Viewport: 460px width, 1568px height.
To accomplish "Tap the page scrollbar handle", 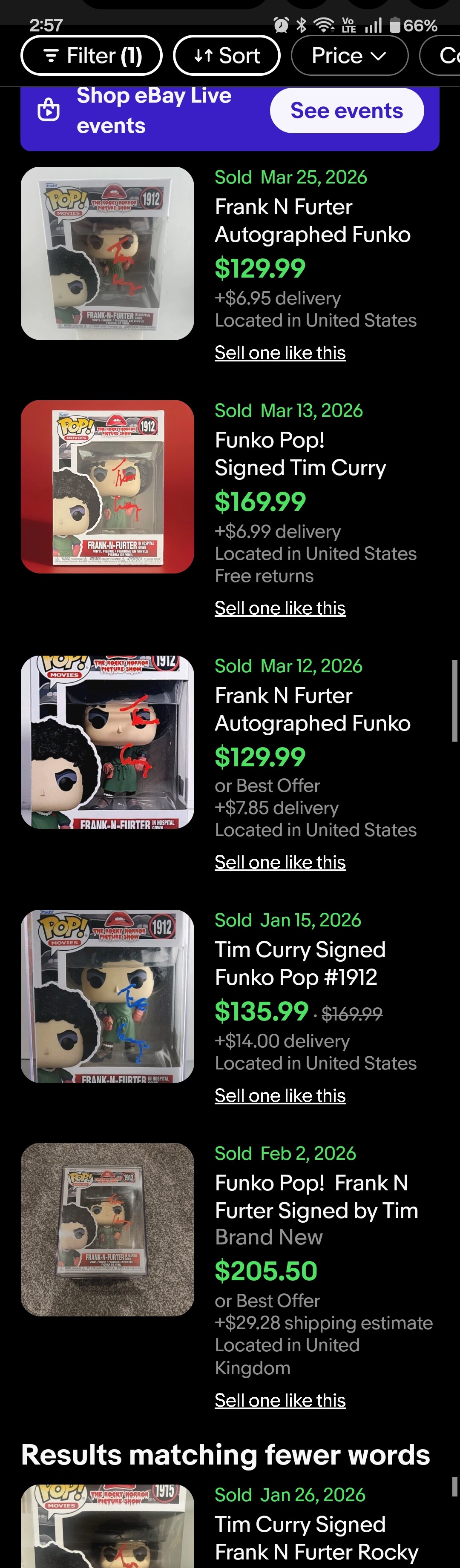I will point(454,701).
